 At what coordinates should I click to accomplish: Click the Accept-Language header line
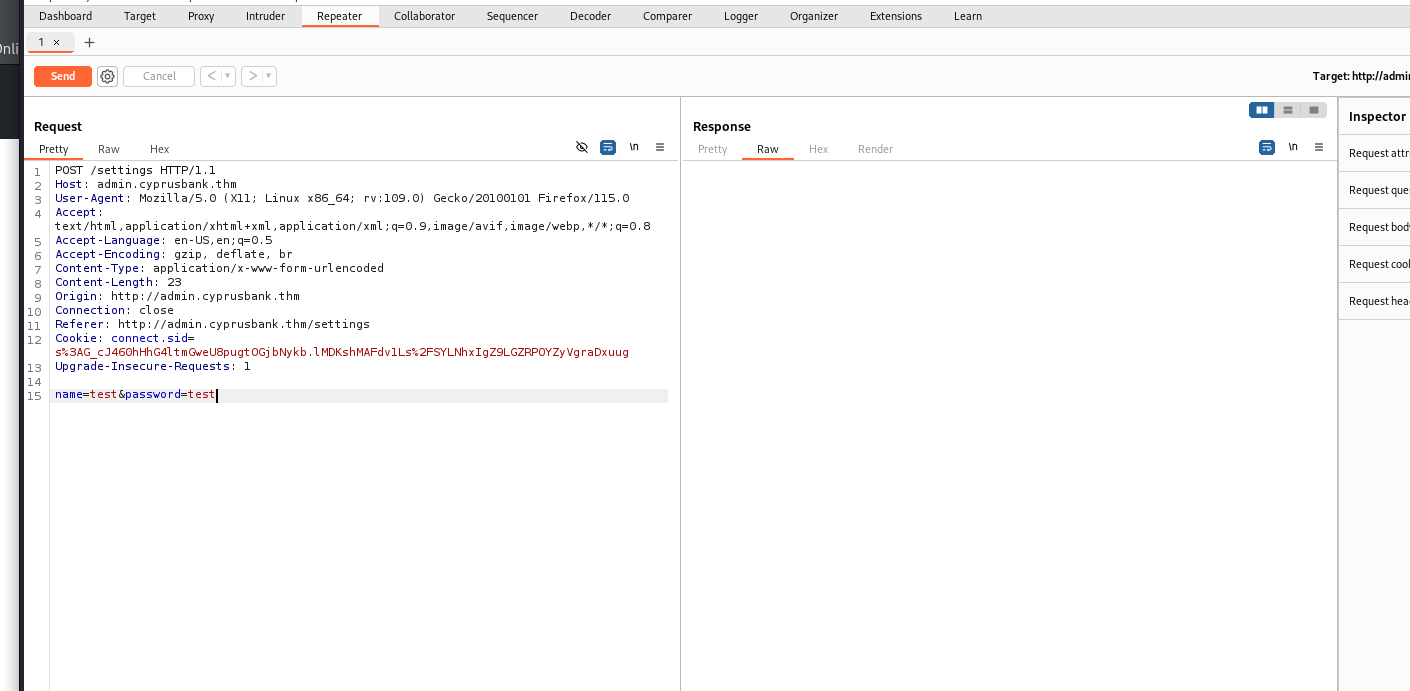tap(164, 240)
